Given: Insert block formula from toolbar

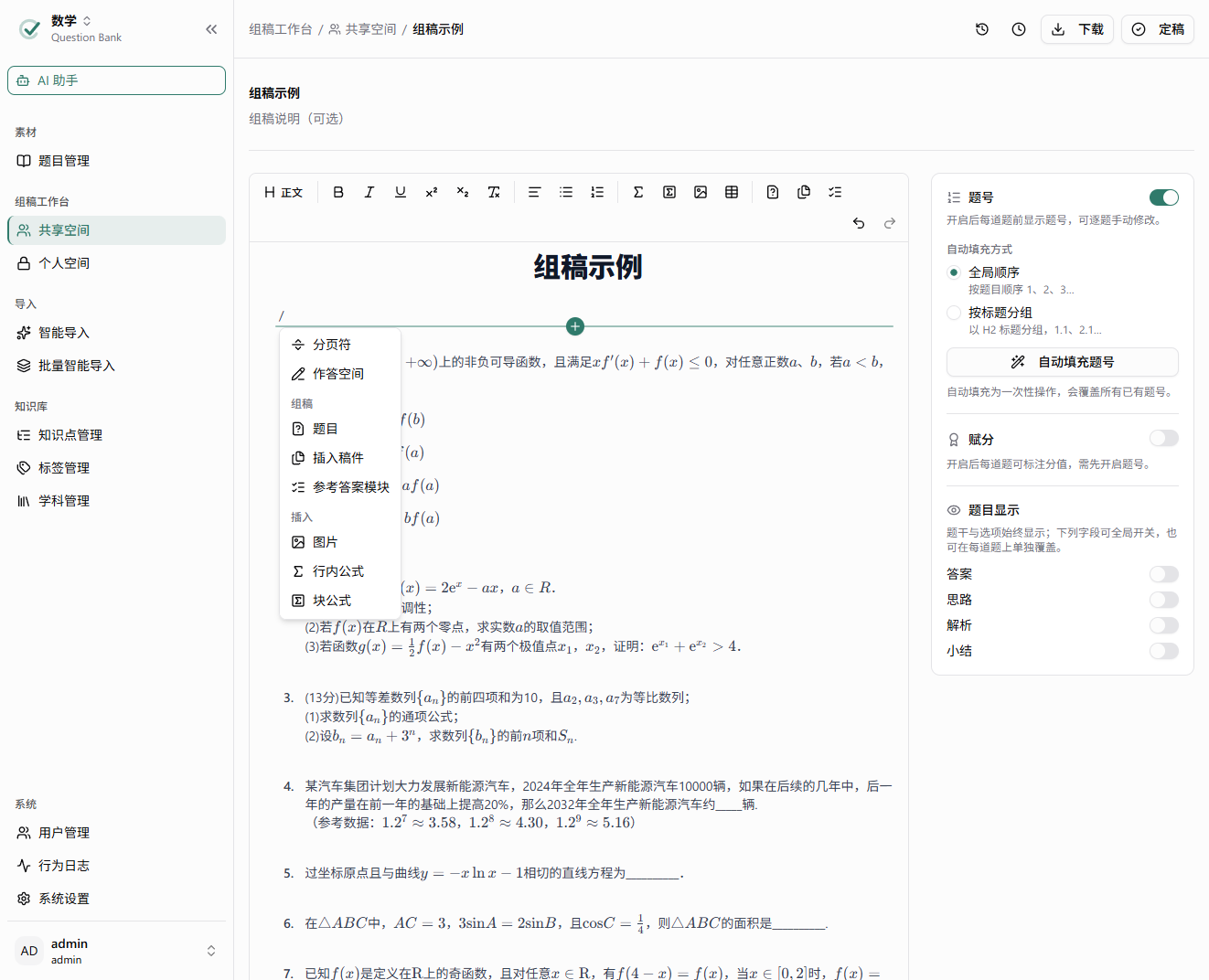Looking at the screenshot, I should click(x=669, y=192).
